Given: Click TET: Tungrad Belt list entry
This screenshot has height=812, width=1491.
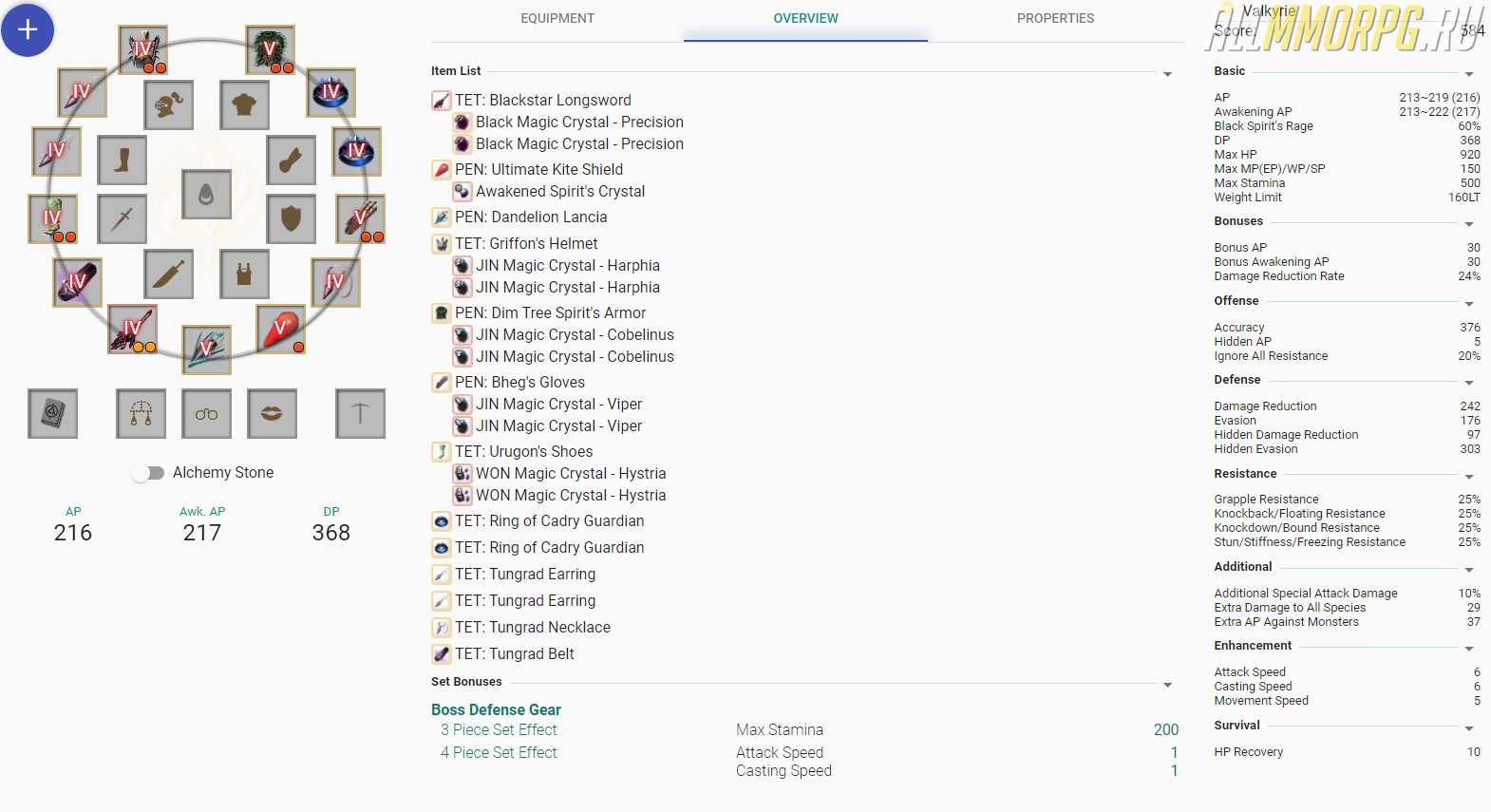Looking at the screenshot, I should (x=514, y=653).
